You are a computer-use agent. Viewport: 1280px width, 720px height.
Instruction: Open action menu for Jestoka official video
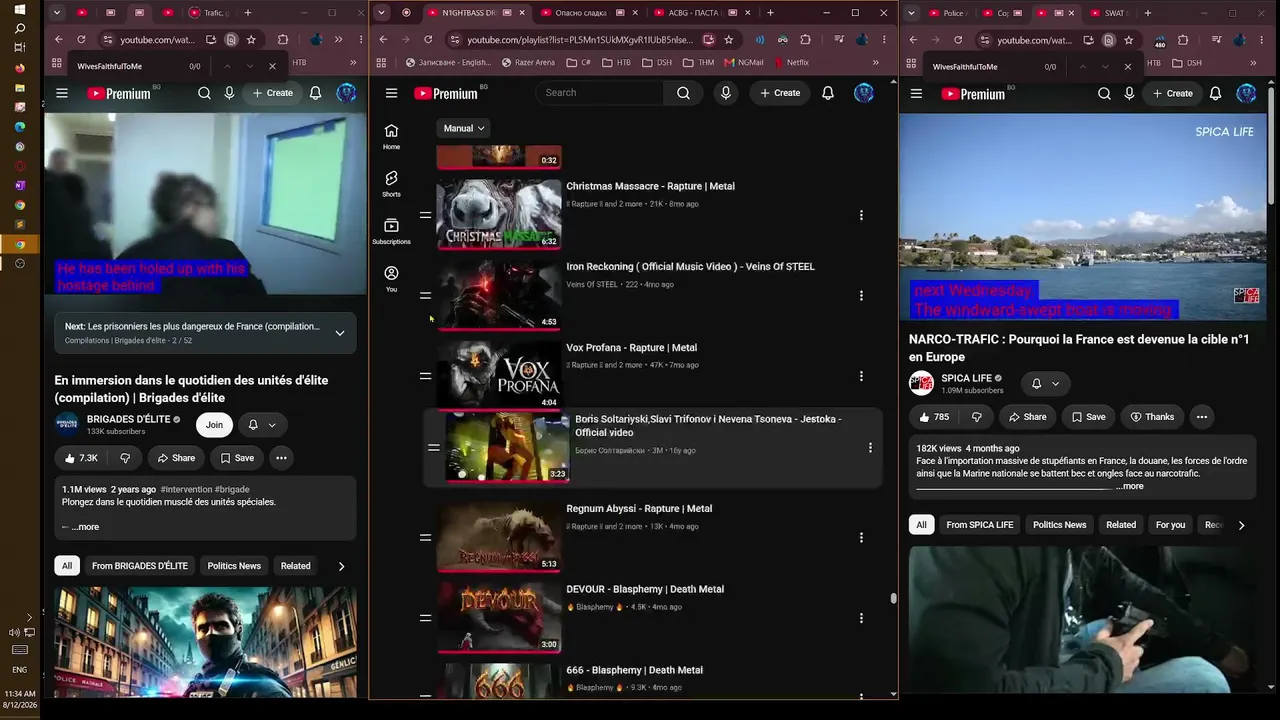tap(870, 447)
